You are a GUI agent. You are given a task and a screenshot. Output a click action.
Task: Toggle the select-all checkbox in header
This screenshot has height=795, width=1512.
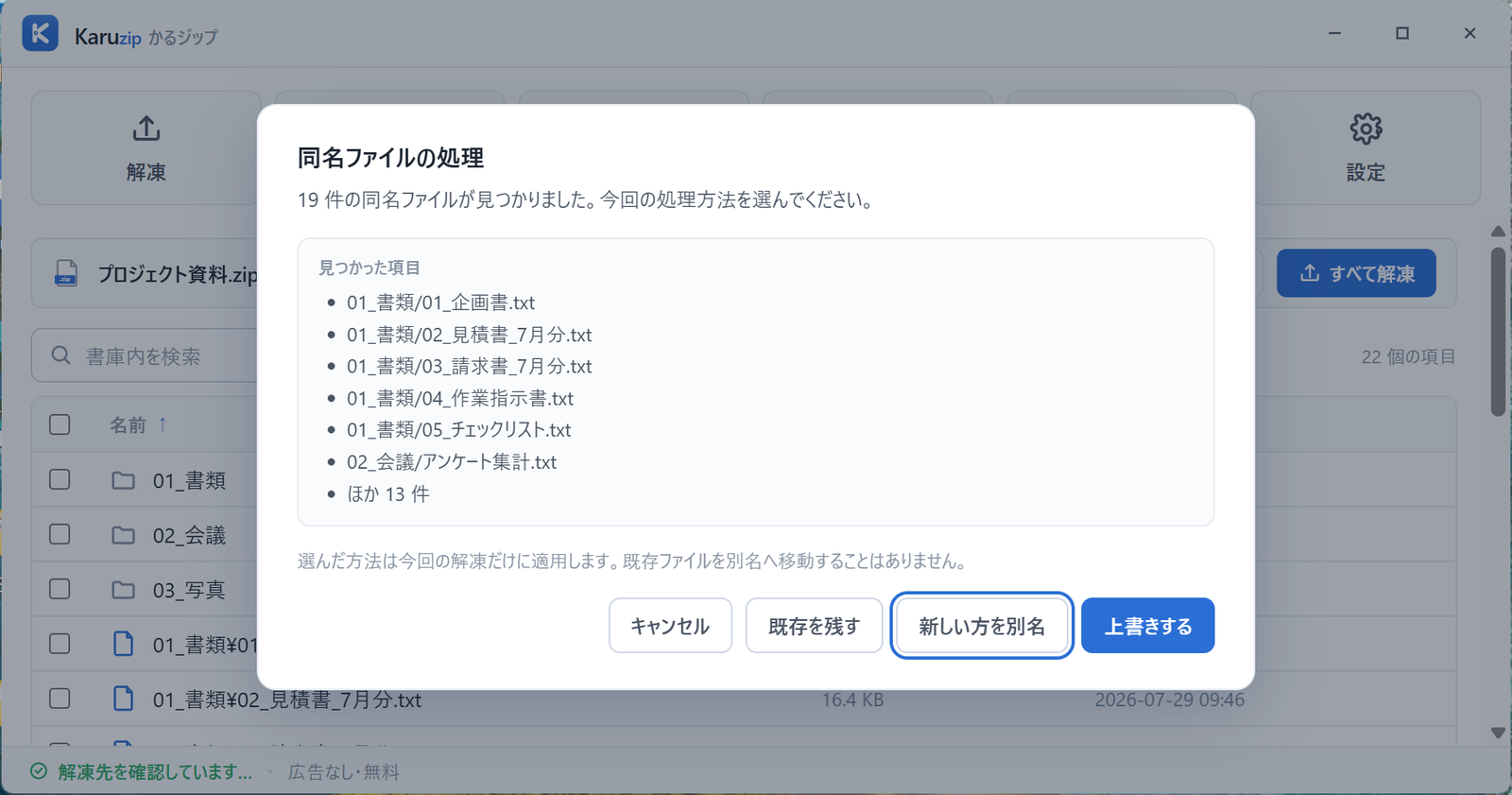point(60,424)
